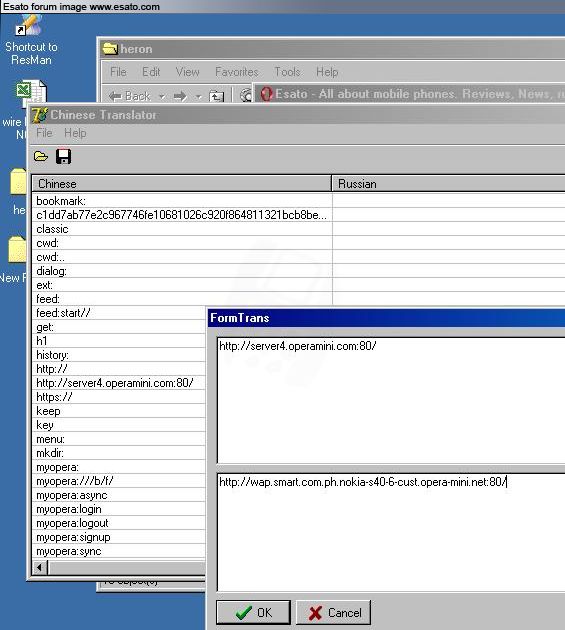Click Cancel button in FormTrans dialog

pos(333,612)
